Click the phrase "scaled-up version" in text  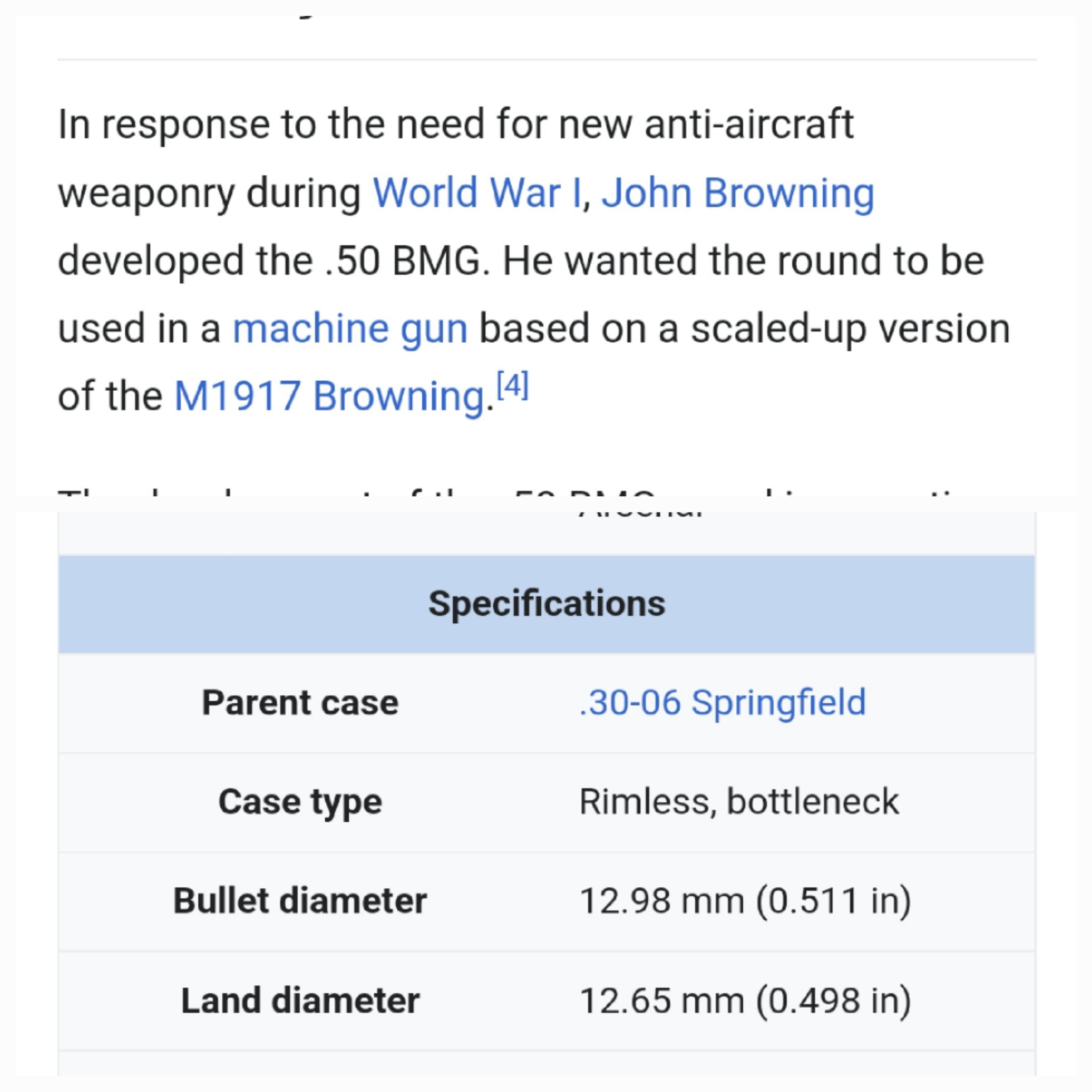[x=850, y=330]
